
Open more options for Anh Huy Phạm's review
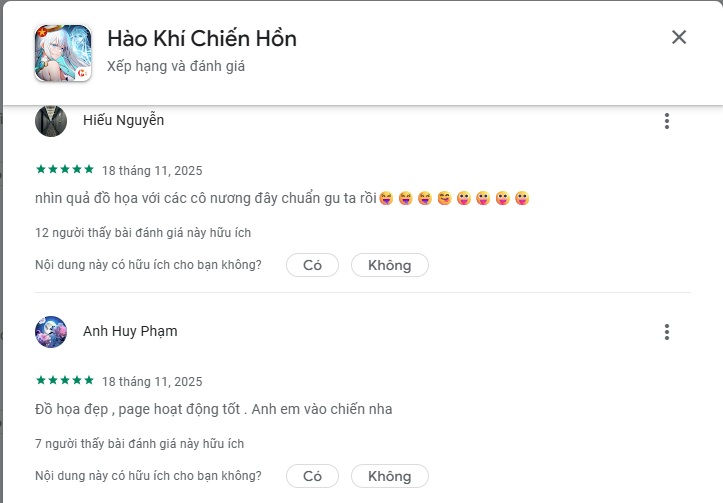(x=667, y=332)
